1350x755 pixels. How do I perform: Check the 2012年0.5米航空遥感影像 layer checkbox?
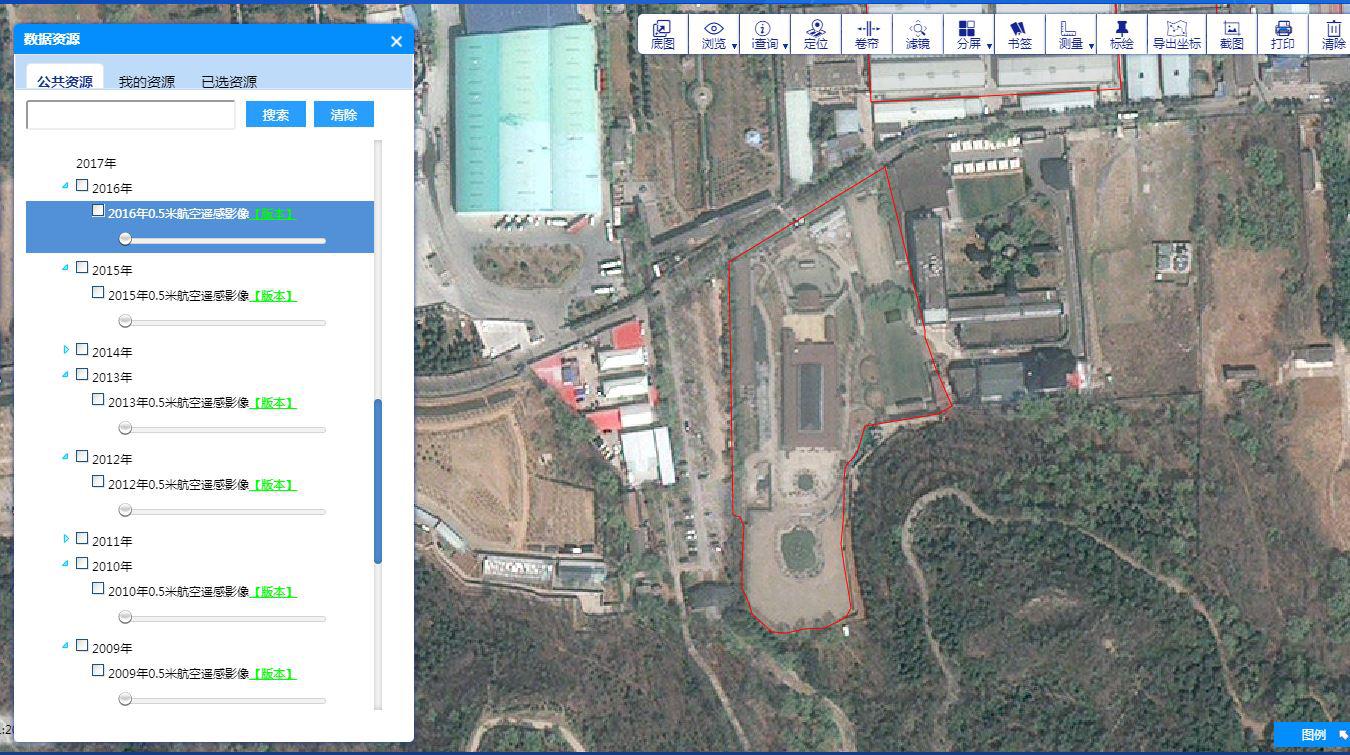98,481
